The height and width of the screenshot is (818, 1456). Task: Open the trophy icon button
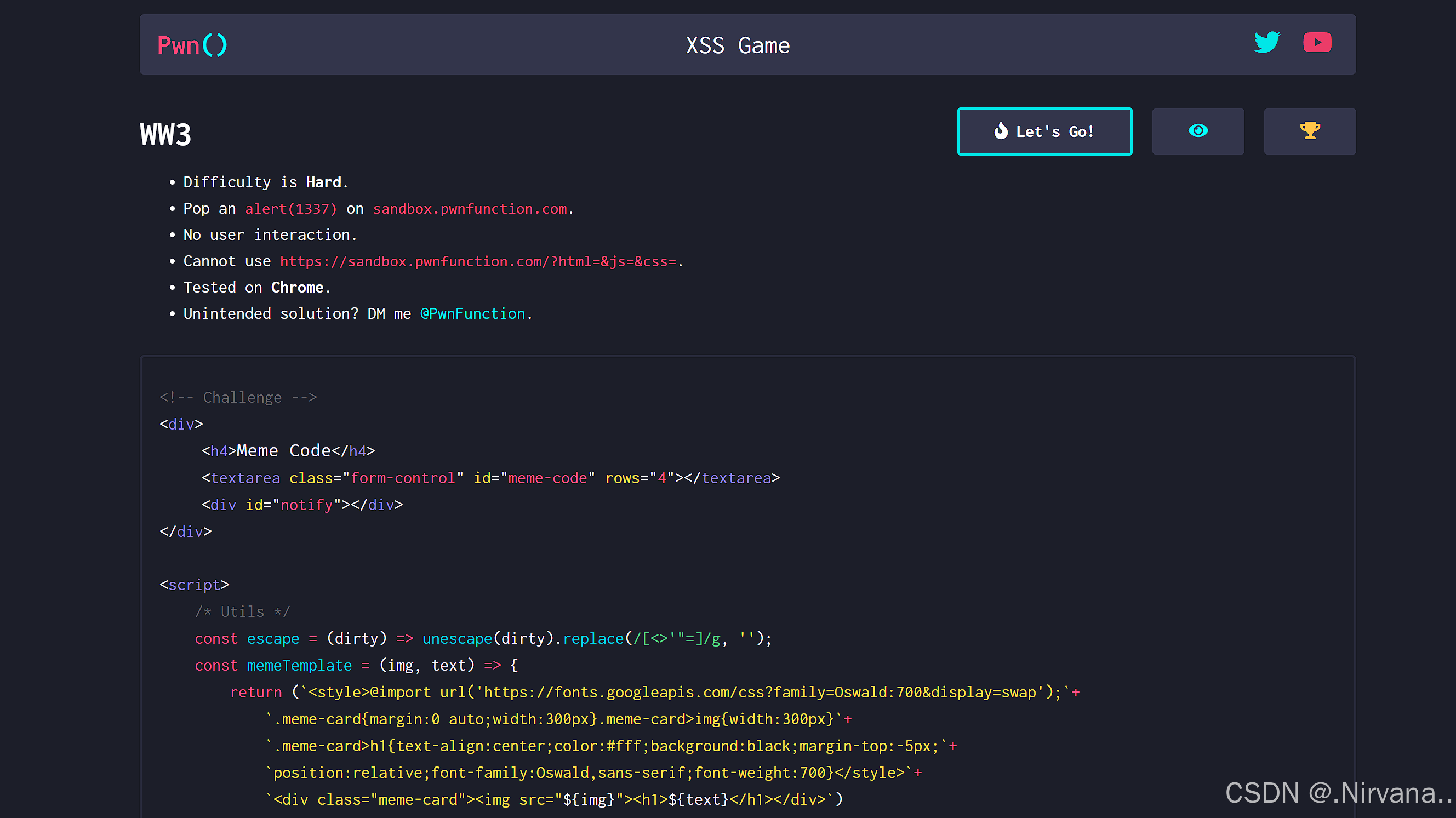[x=1310, y=131]
